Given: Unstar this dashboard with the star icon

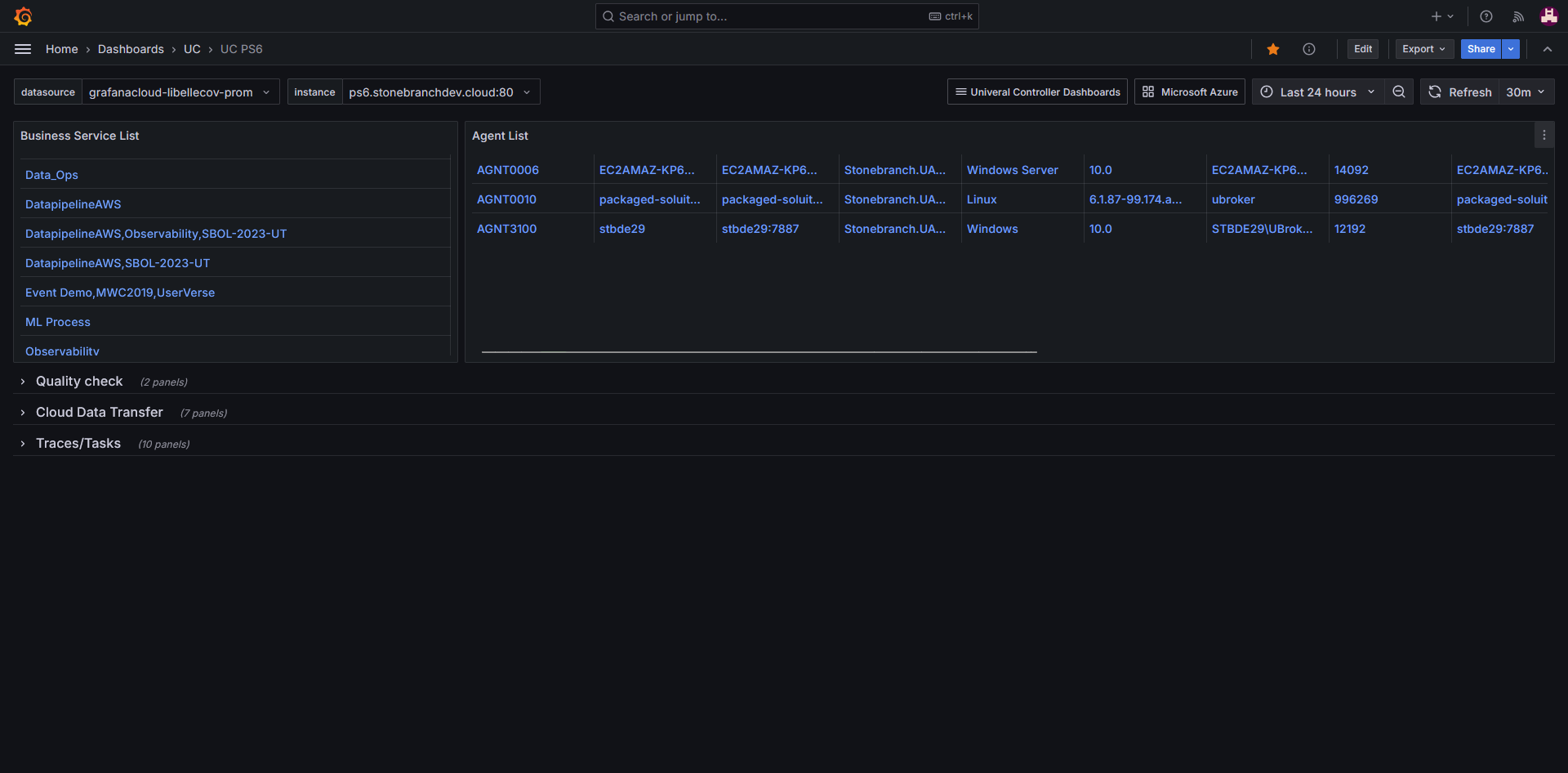Looking at the screenshot, I should pyautogui.click(x=1272, y=49).
